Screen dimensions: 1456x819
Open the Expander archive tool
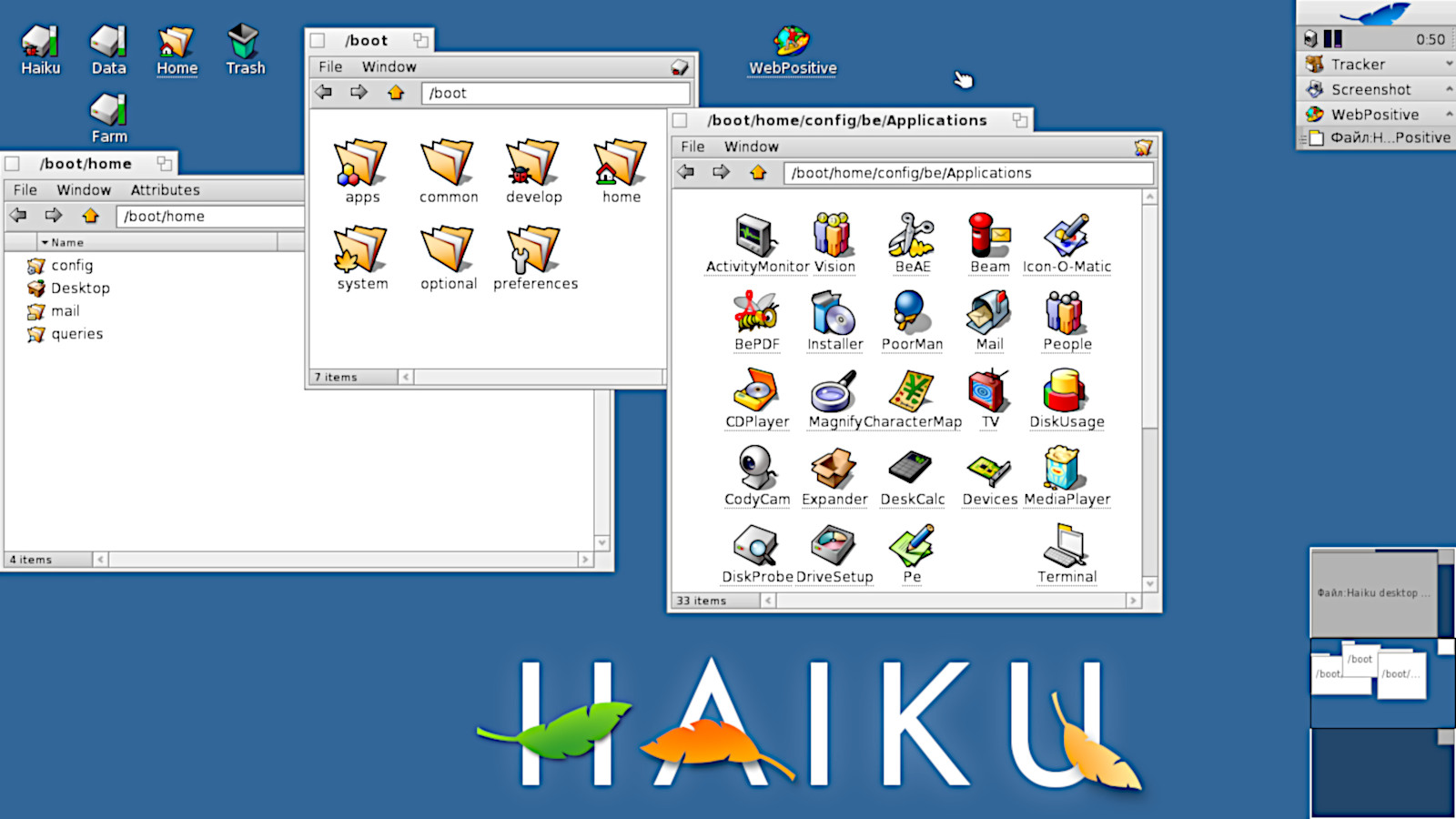coord(834,468)
